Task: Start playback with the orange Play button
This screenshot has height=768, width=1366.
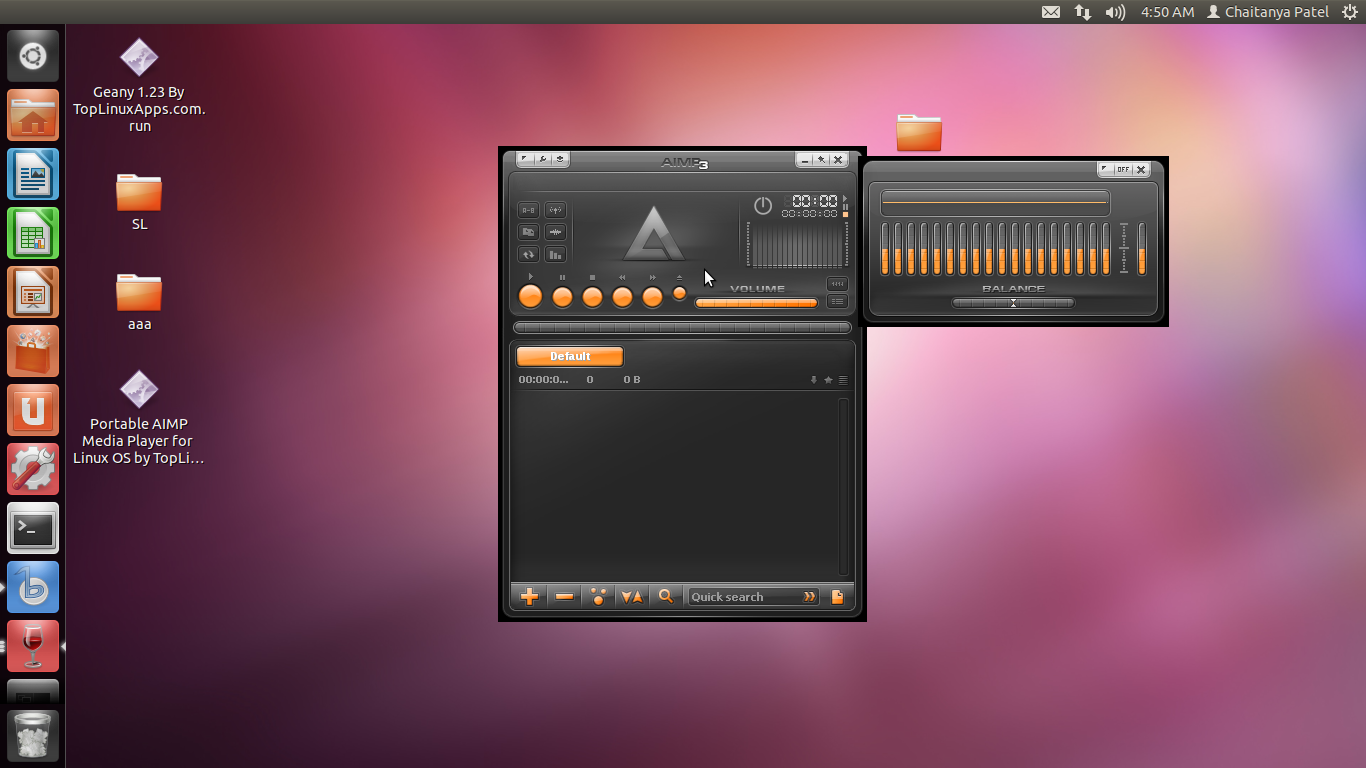Action: 530,296
